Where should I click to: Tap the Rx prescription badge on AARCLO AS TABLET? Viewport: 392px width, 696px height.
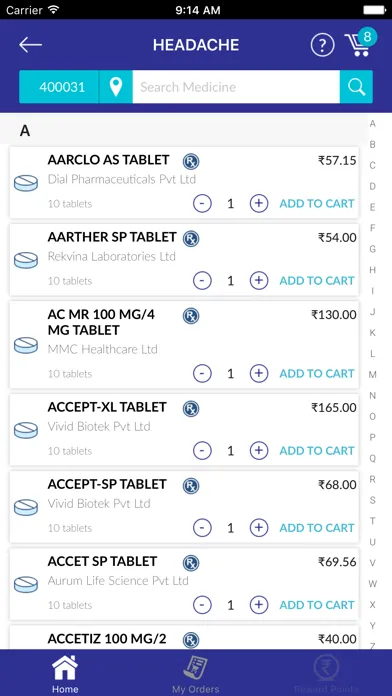[x=191, y=161]
